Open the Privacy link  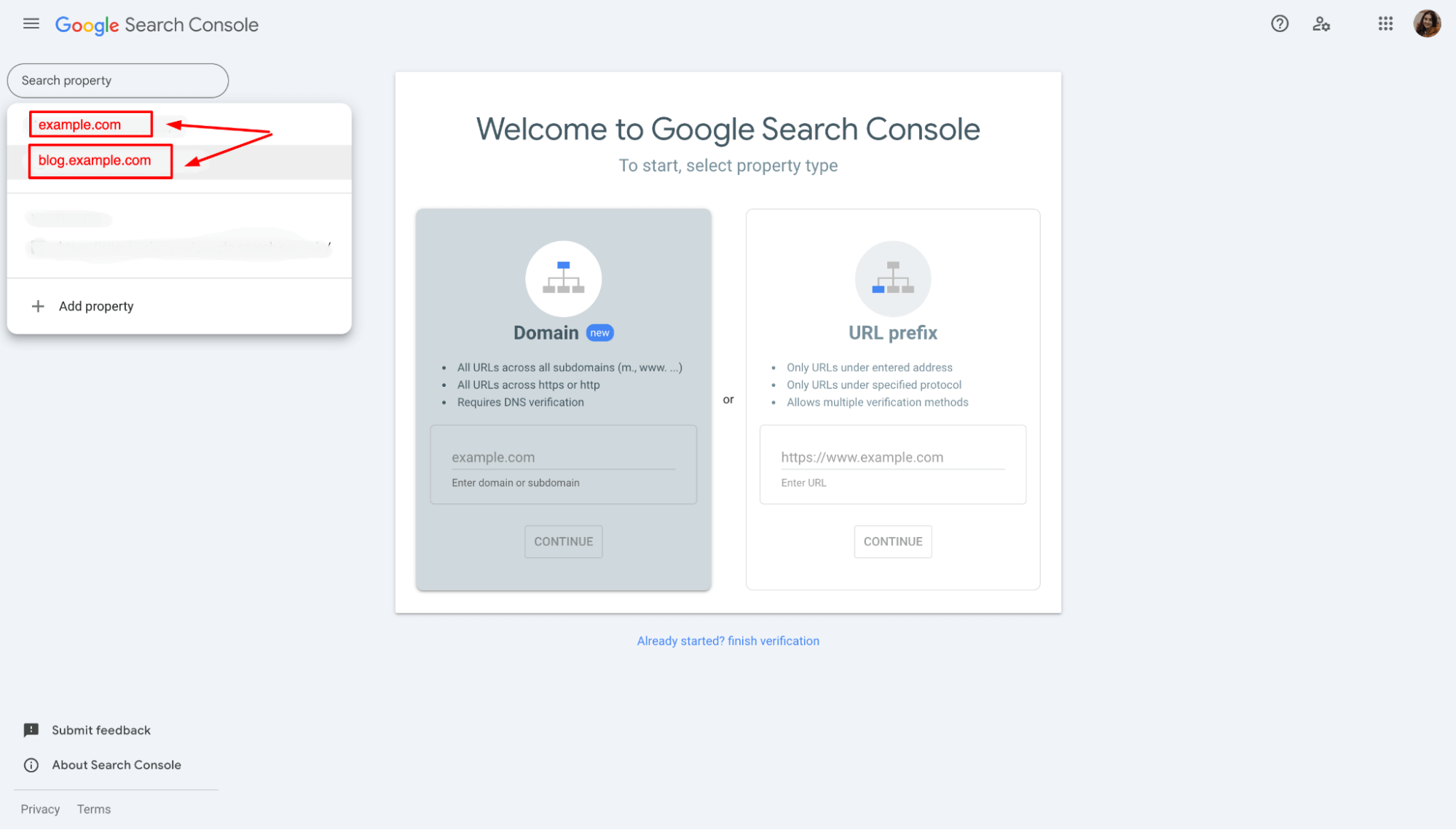[40, 809]
